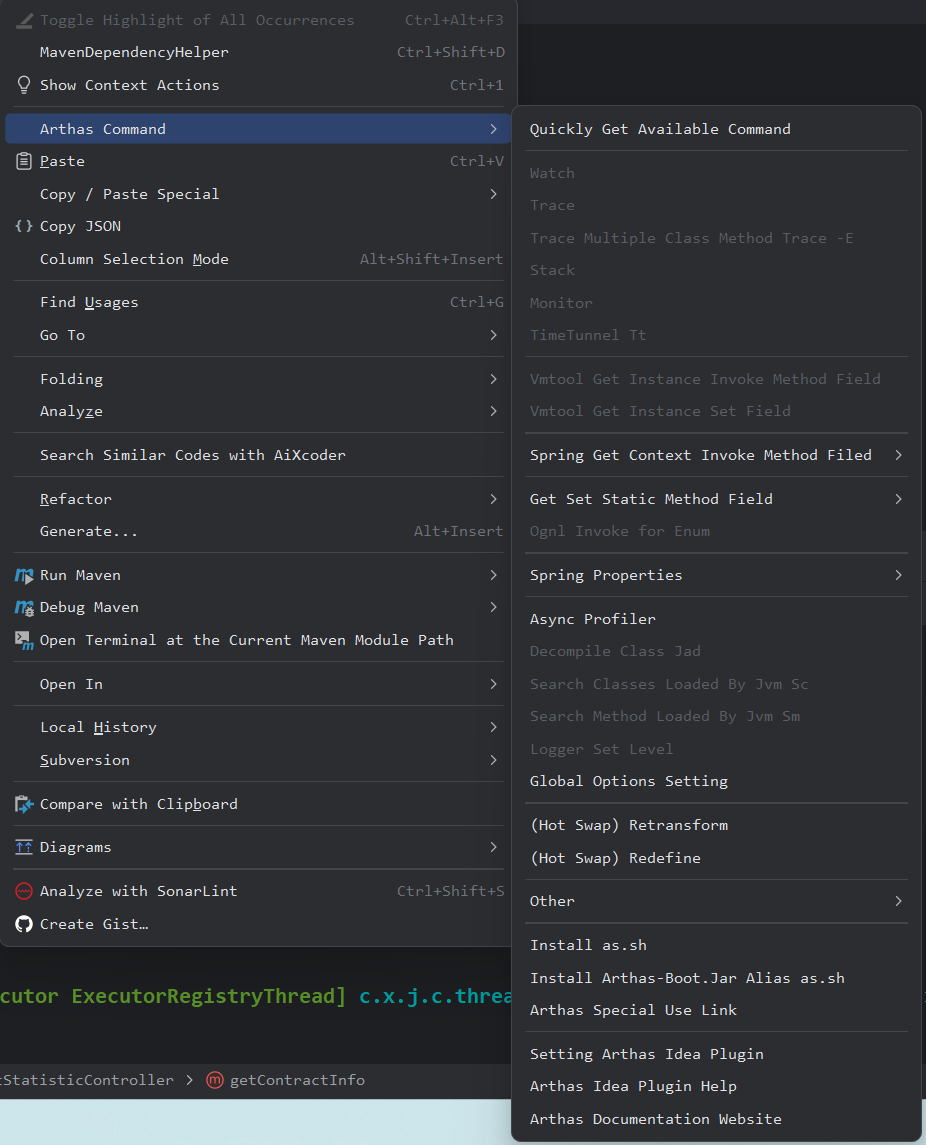Click the lightbulb icon beside Show Context Actions

pyautogui.click(x=24, y=85)
